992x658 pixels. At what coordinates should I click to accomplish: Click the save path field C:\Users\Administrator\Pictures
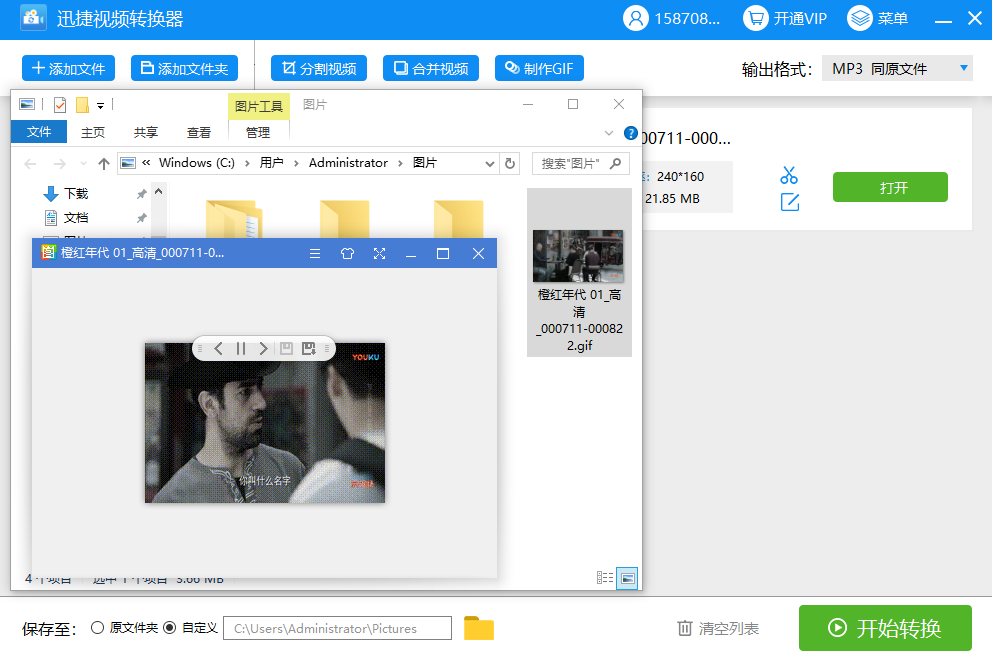tap(337, 628)
